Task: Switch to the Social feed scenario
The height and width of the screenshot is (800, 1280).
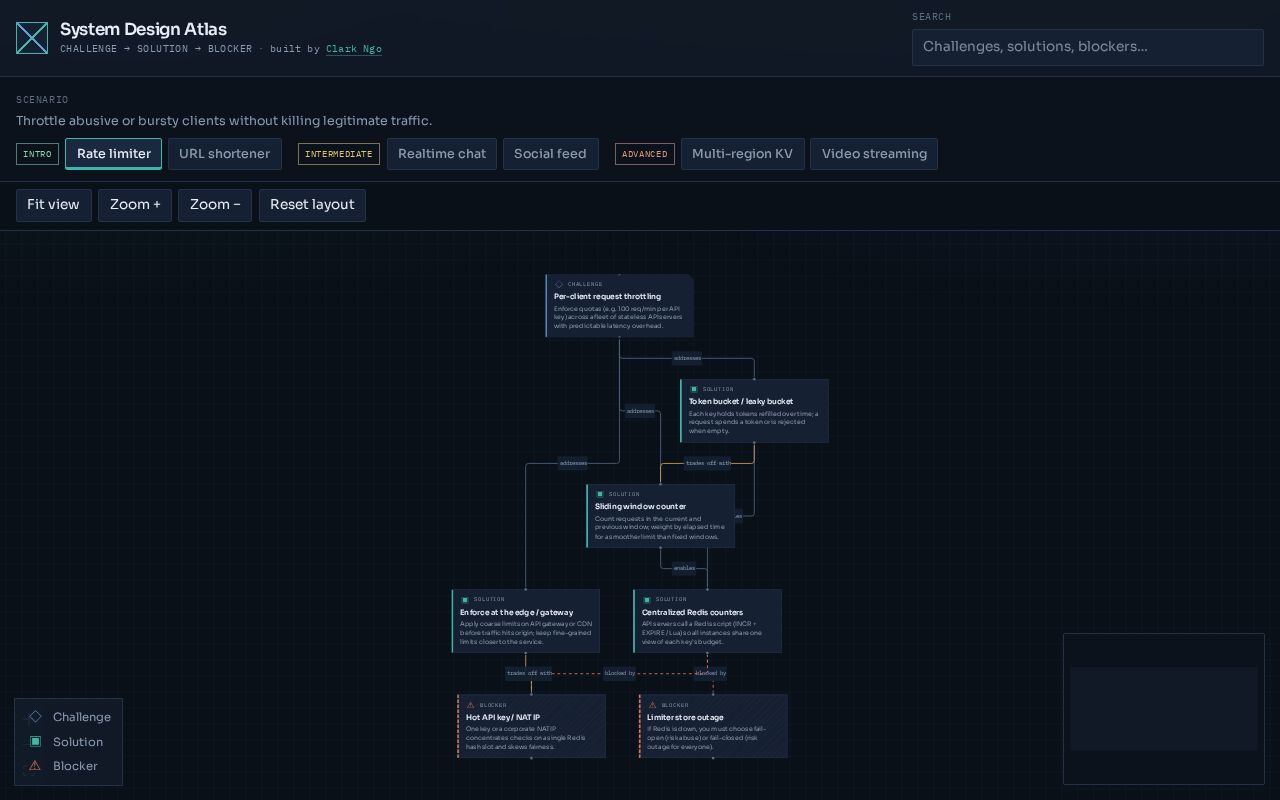Action: click(550, 154)
